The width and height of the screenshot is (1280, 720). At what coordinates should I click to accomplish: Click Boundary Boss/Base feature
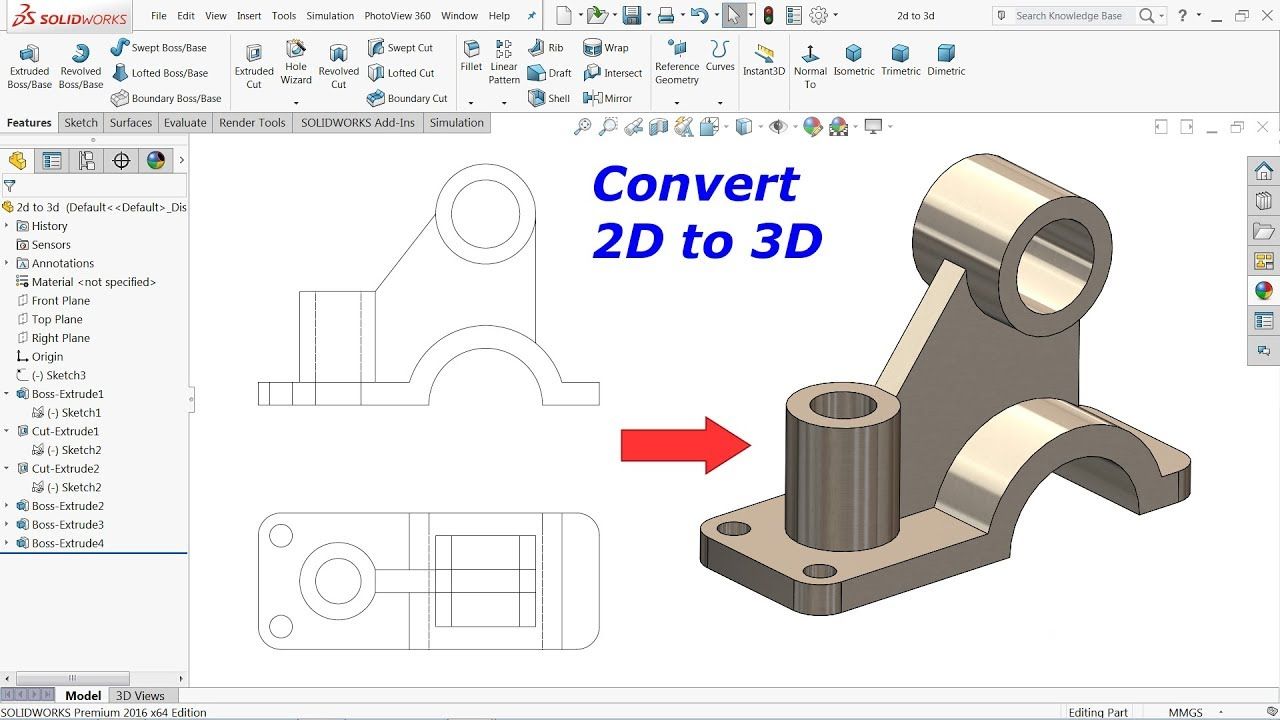pos(166,98)
